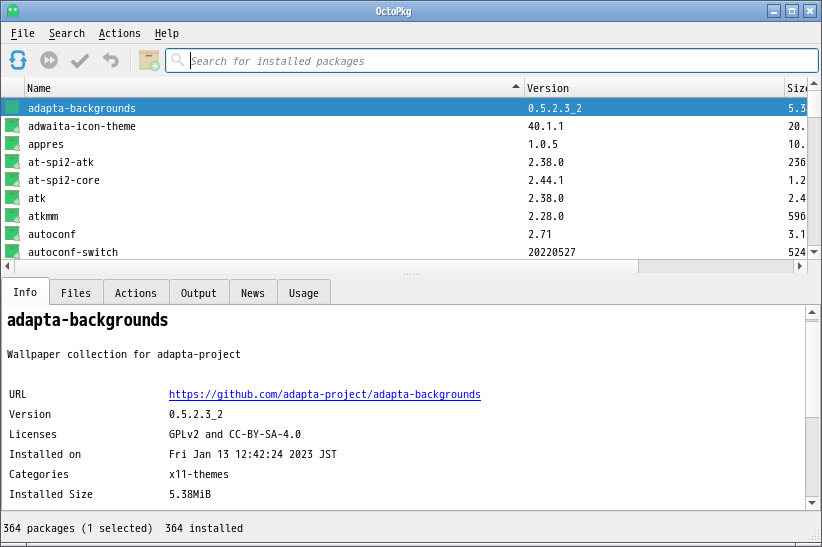Click the magnifier icon in search field
The height and width of the screenshot is (547, 822).
(x=178, y=60)
